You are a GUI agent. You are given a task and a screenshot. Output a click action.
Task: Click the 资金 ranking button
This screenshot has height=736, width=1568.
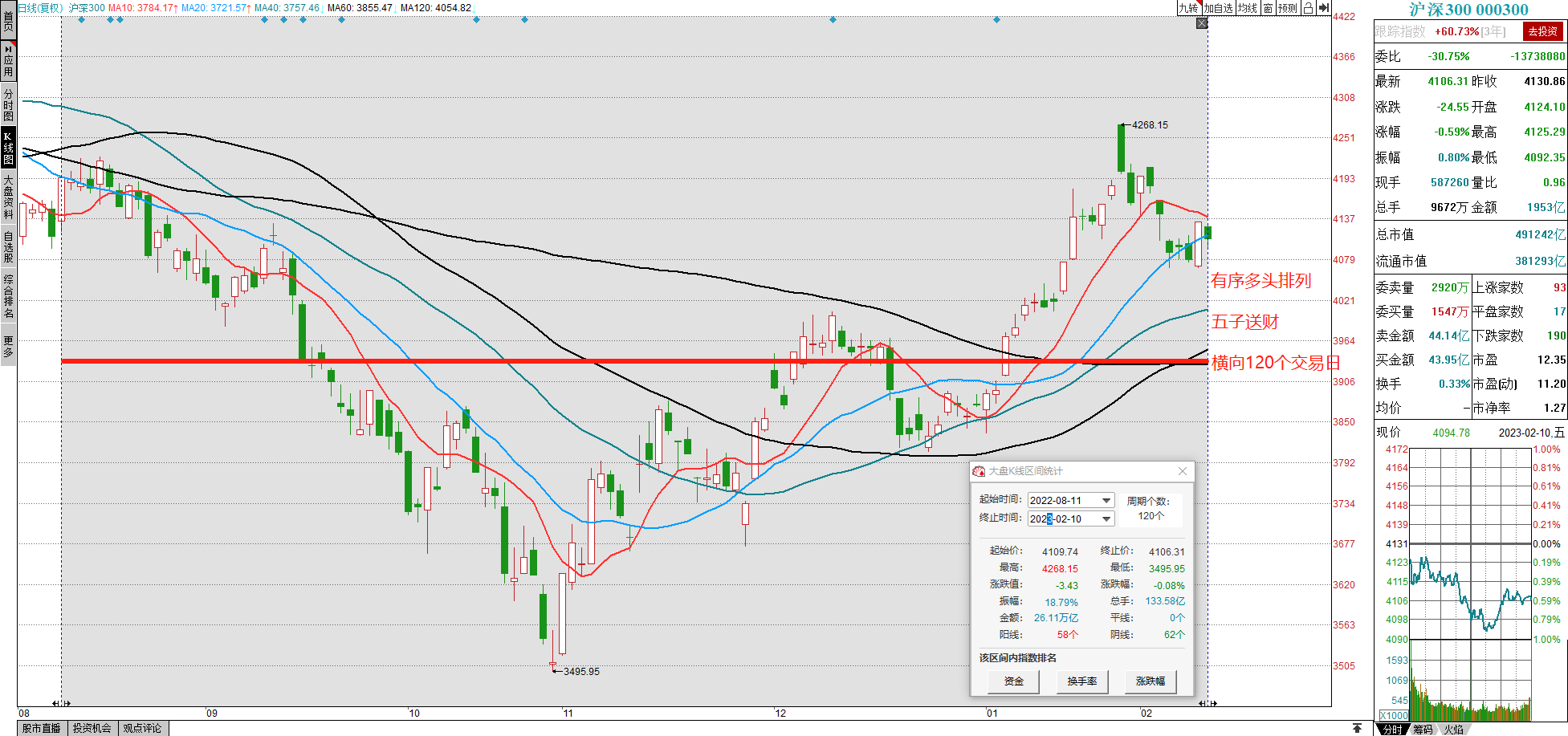click(1013, 681)
